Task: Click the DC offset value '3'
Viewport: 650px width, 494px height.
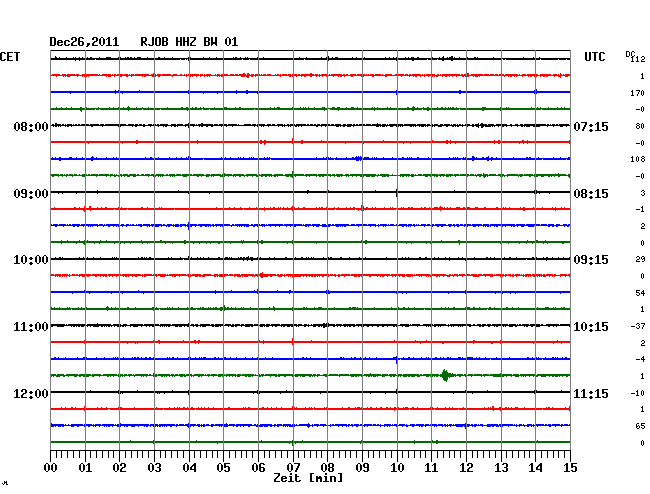Action: point(643,193)
